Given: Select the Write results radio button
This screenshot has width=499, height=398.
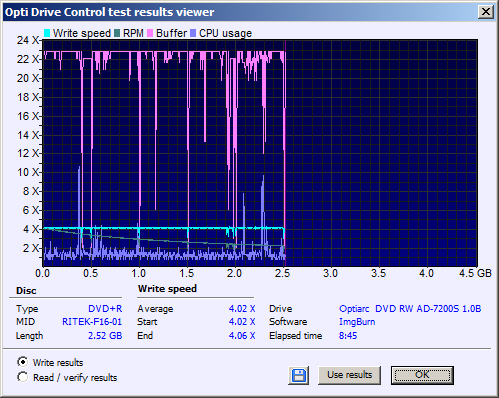Looking at the screenshot, I should [23, 362].
